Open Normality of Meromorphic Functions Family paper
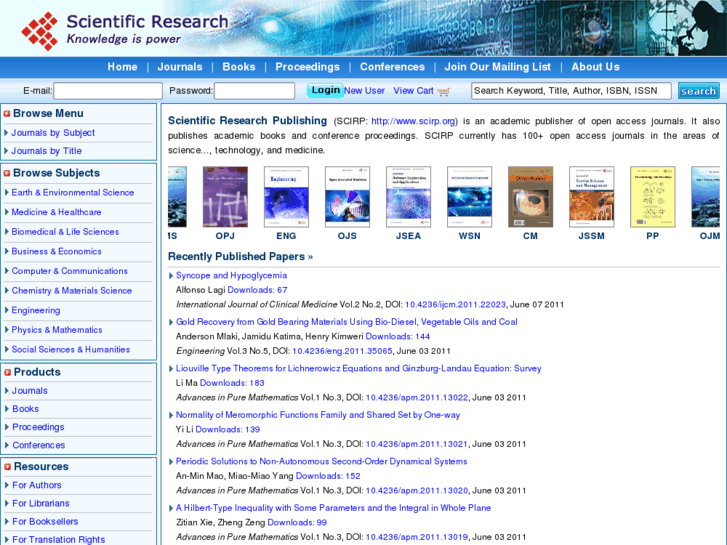The width and height of the screenshot is (727, 545). tap(318, 415)
